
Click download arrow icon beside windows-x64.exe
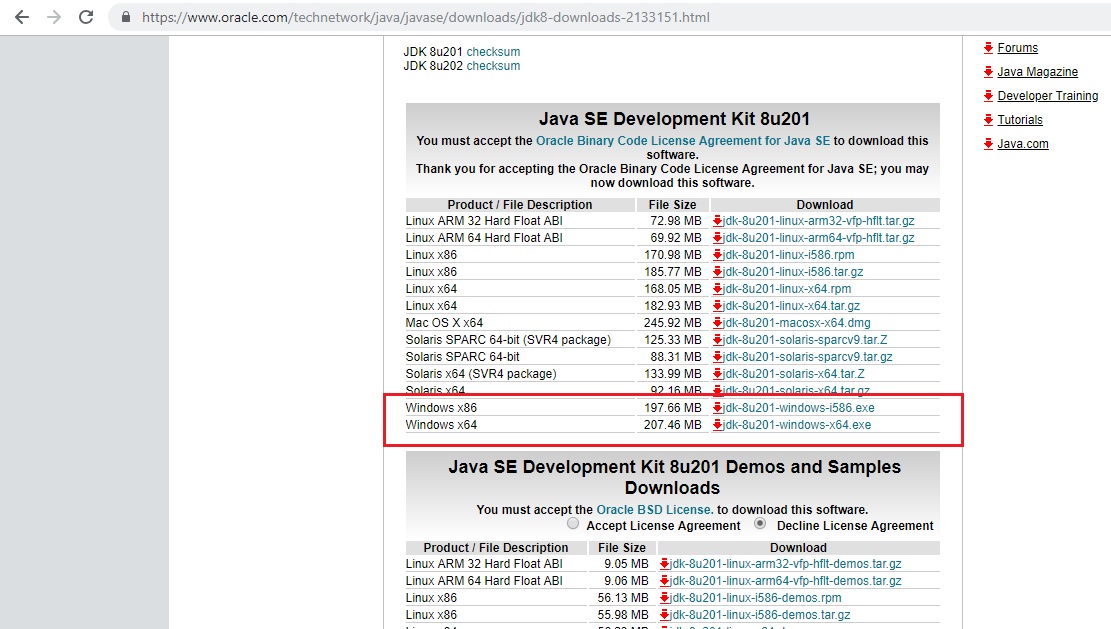(x=718, y=425)
